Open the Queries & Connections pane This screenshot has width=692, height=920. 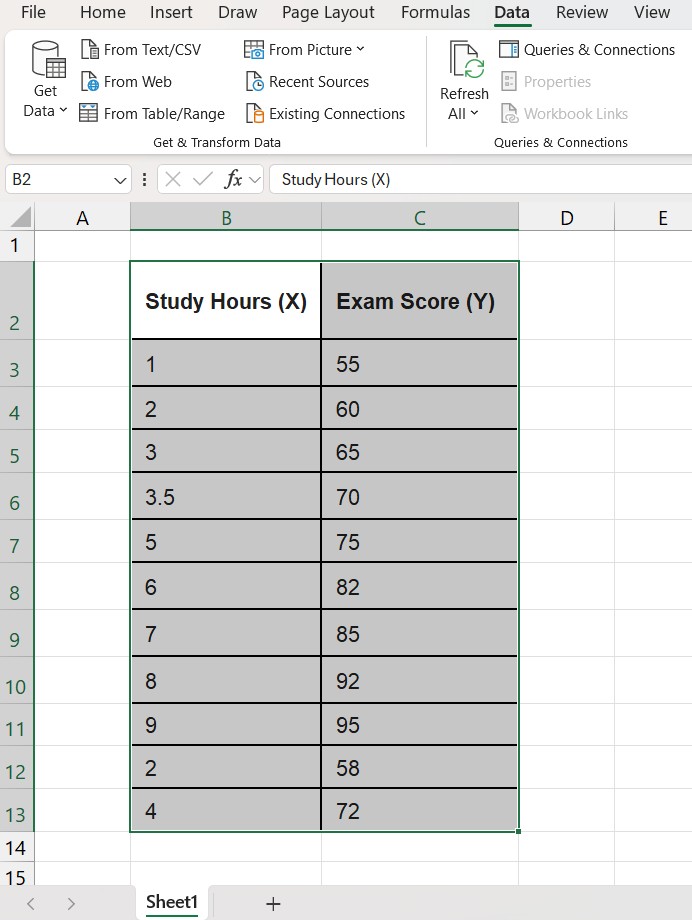tap(587, 50)
